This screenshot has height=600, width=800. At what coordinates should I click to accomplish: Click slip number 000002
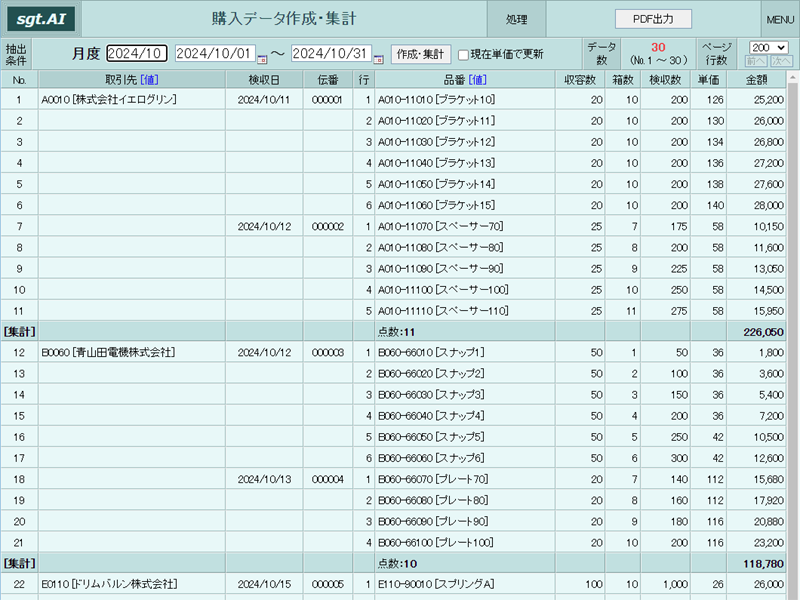[328, 227]
